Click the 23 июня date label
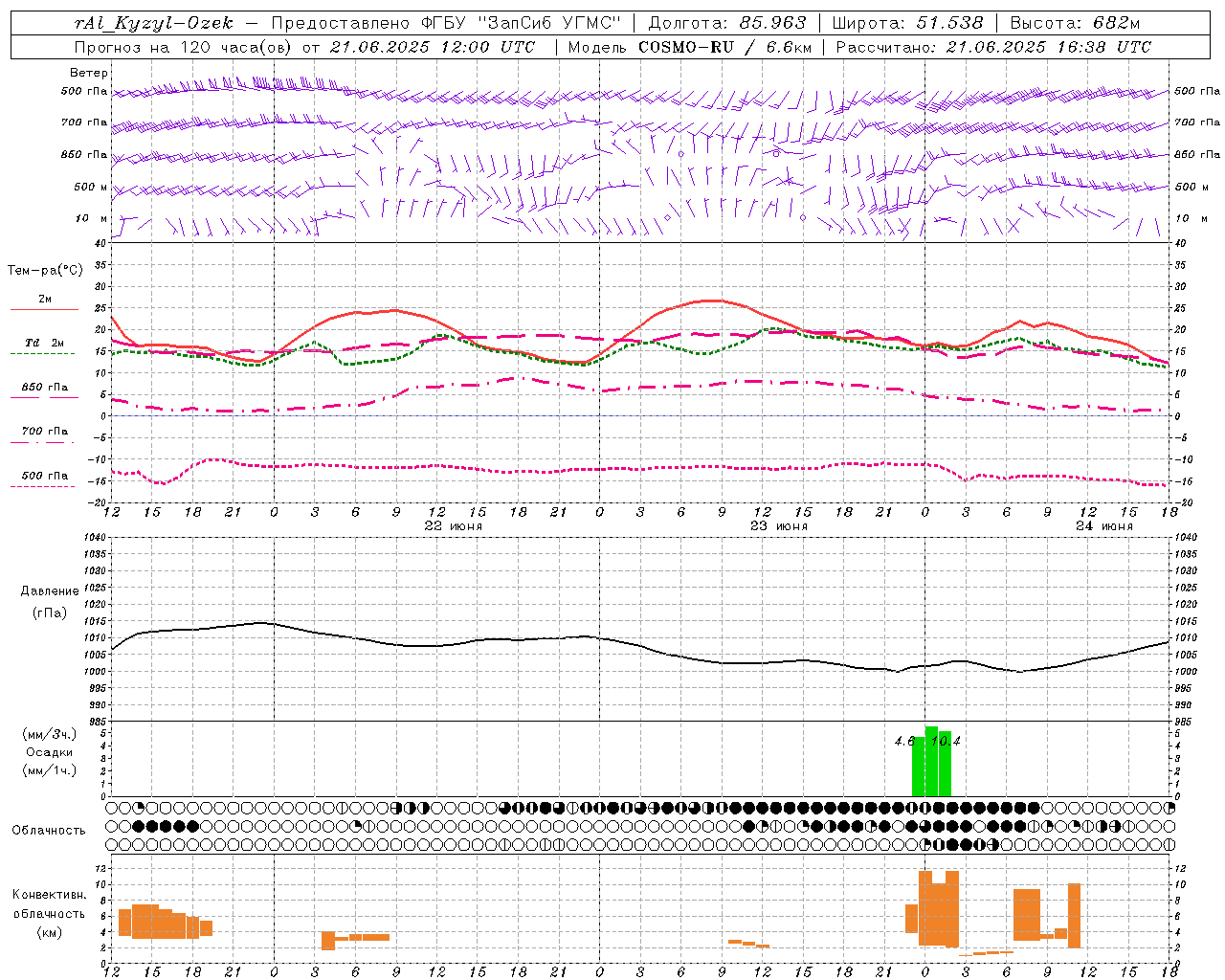Viewport: 1225px width, 980px height. pos(779,526)
